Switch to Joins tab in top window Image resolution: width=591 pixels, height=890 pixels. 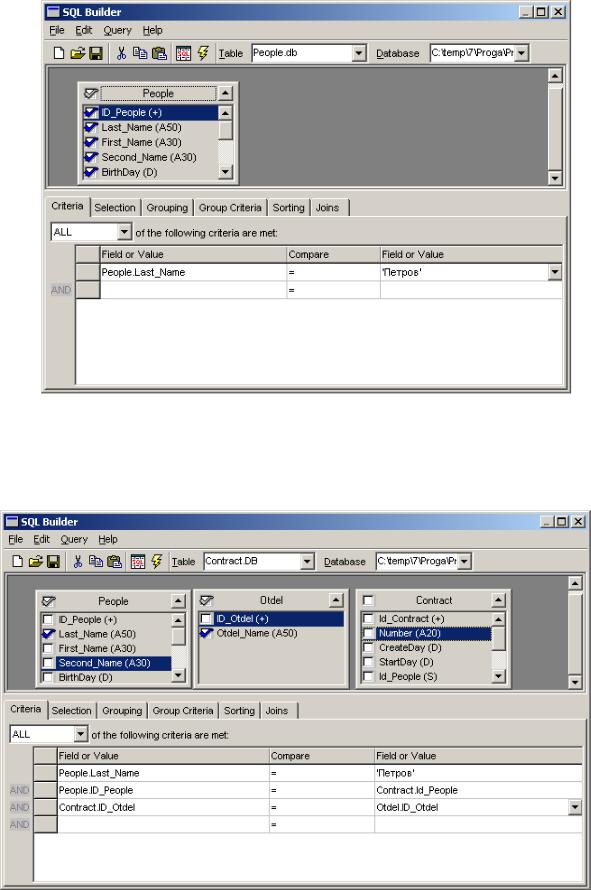[x=328, y=208]
